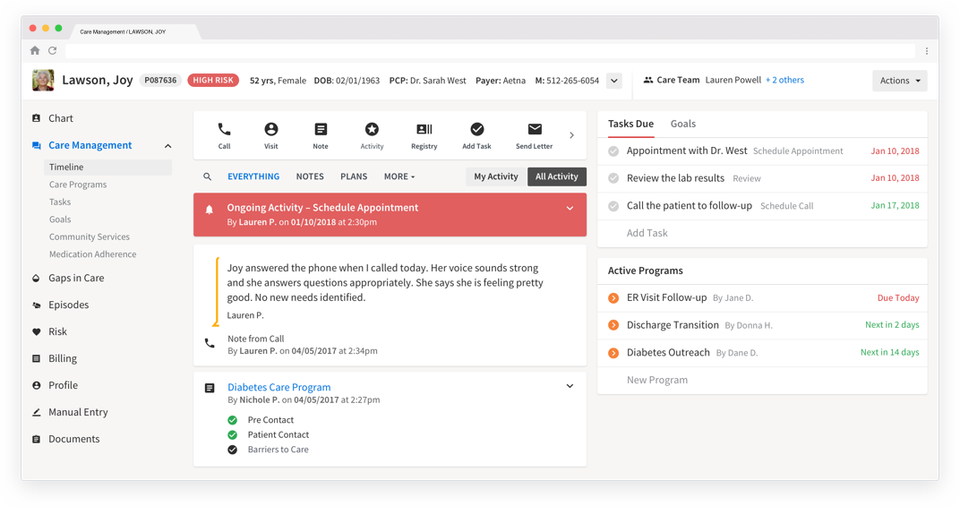The image size is (960, 507).
Task: Open the Note action icon
Action: (x=320, y=130)
